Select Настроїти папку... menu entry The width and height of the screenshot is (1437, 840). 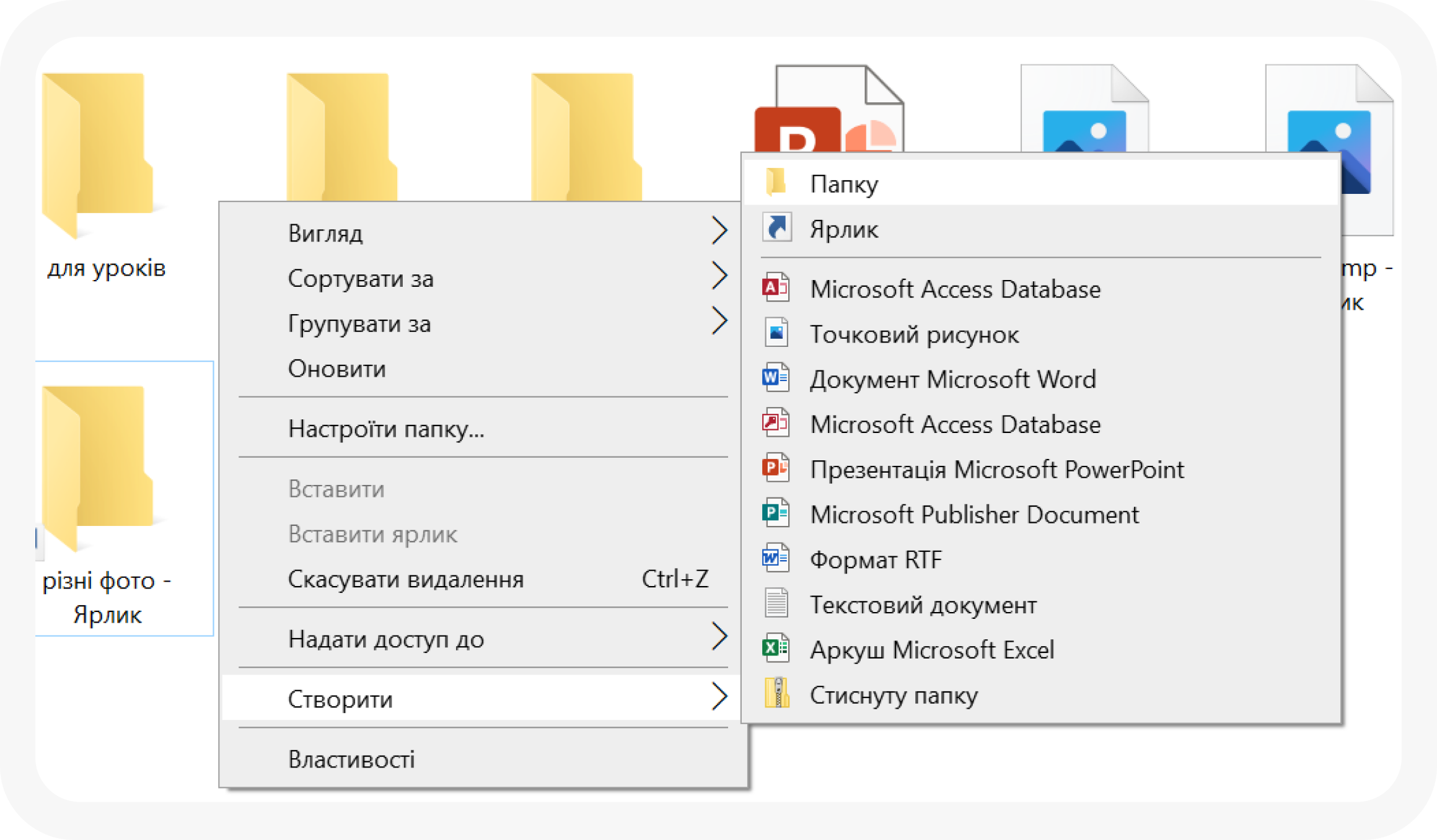386,429
